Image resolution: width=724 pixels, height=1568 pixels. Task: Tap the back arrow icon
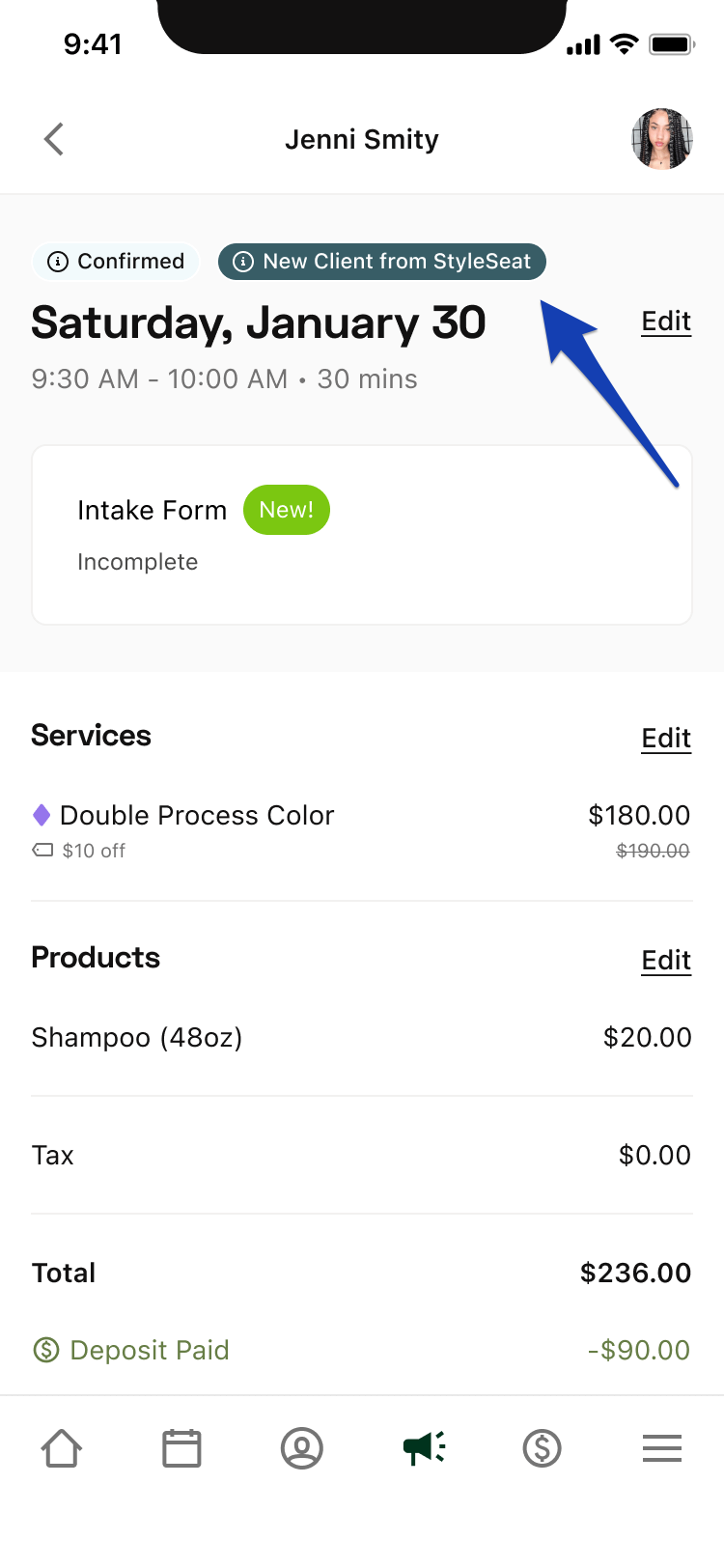54,139
